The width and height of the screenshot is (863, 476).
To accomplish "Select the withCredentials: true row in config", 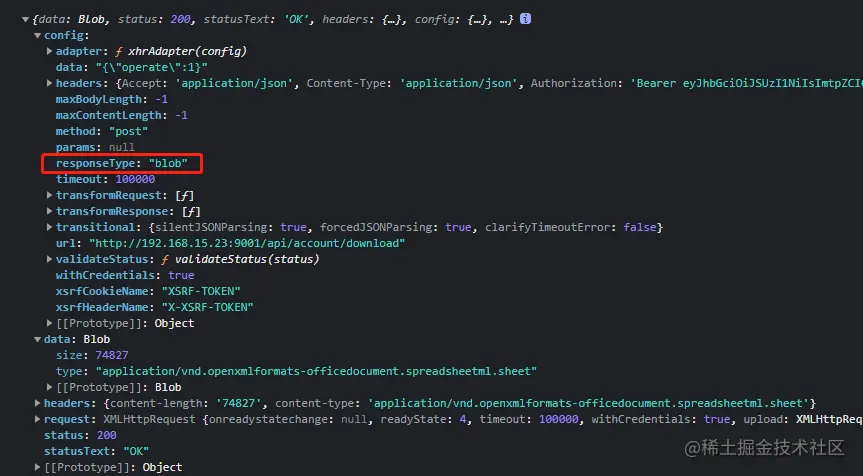I will (125, 275).
